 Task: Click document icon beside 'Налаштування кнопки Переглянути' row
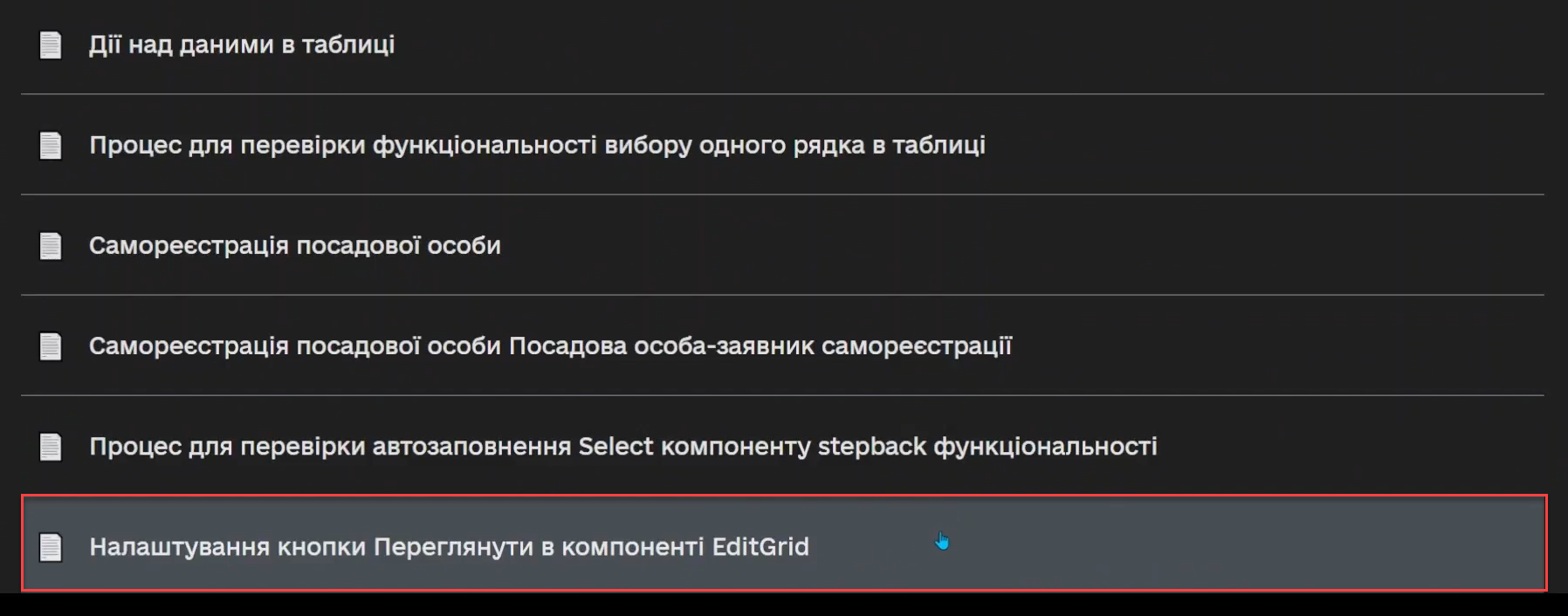click(x=51, y=547)
